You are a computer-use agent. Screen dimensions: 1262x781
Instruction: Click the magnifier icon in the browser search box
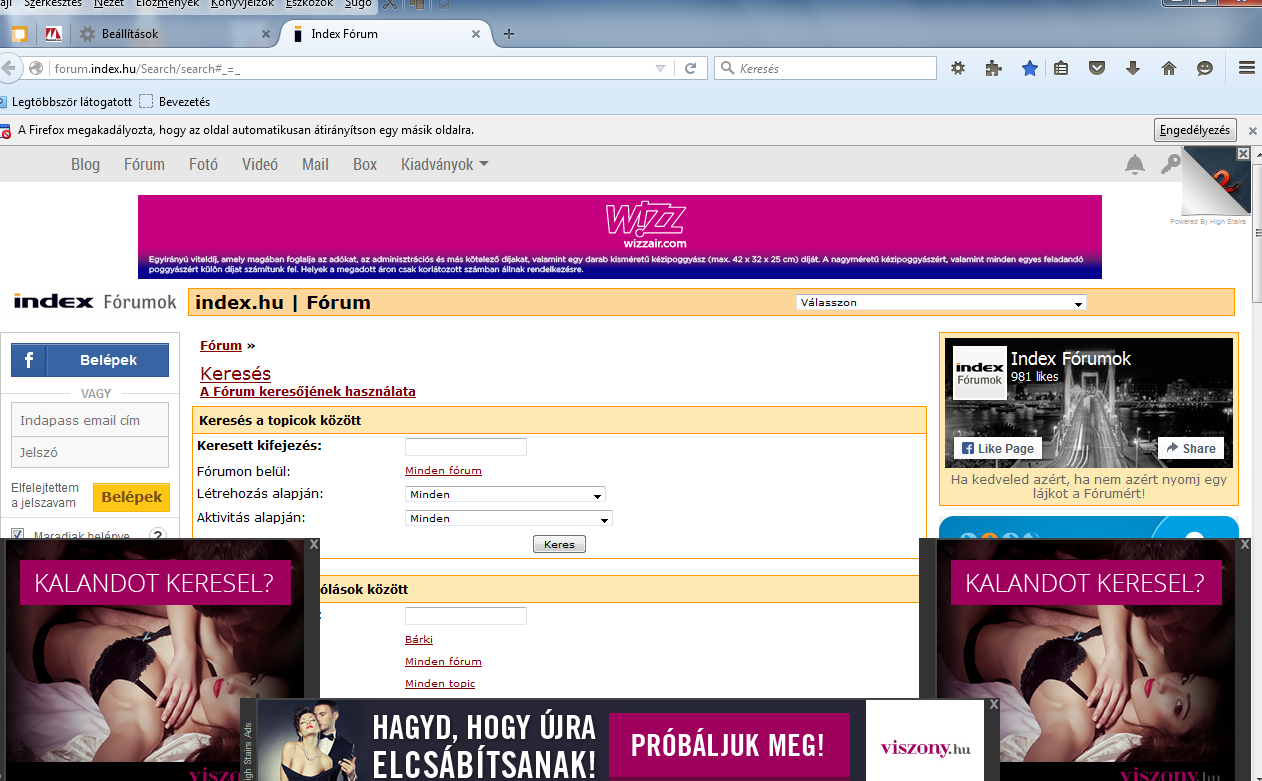coord(726,69)
